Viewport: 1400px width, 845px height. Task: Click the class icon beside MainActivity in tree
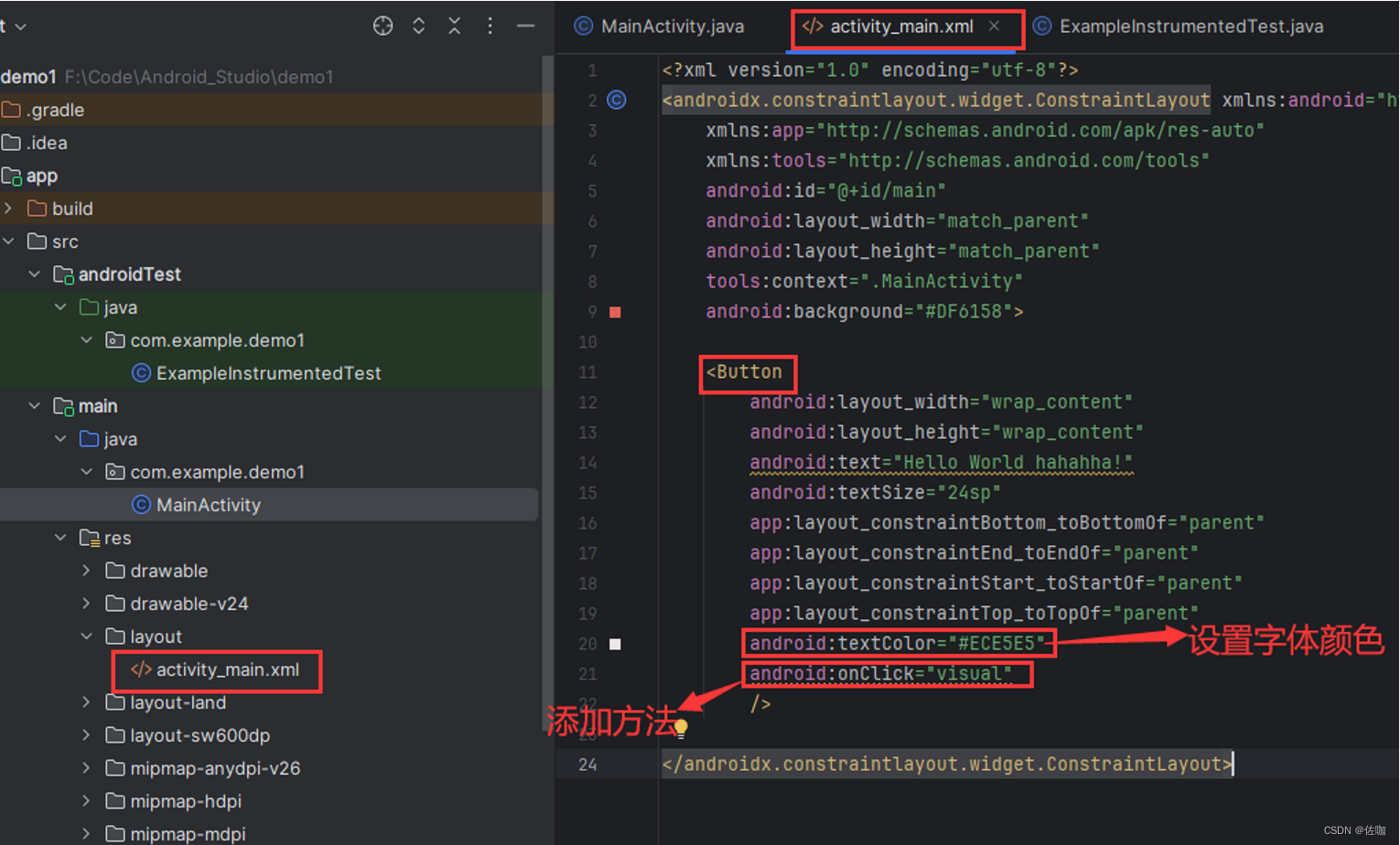pyautogui.click(x=141, y=505)
